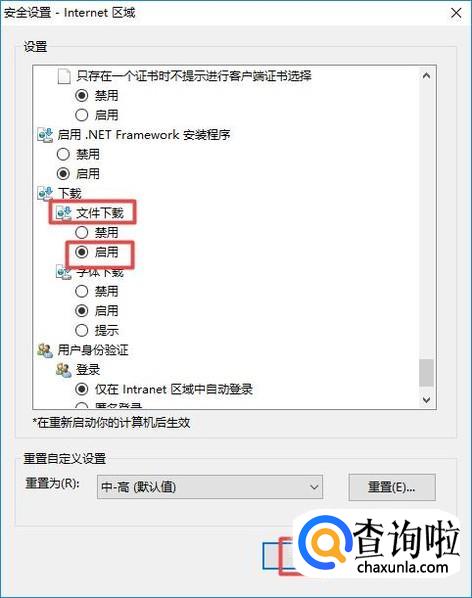Screen dimensions: 472x598
Task: Select 启用 under 文件下载
Action: pyautogui.click(x=82, y=252)
